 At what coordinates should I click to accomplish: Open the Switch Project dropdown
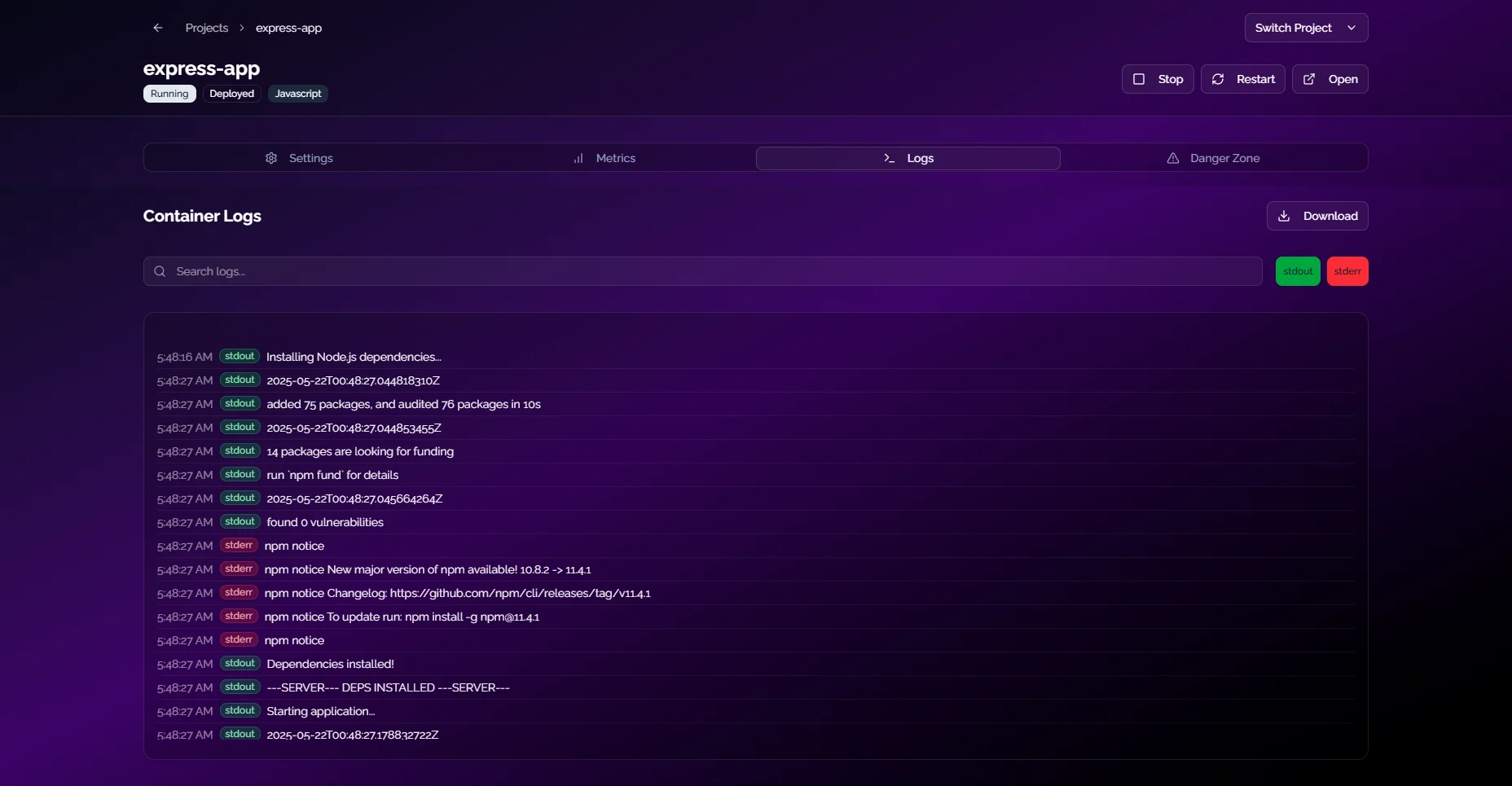1305,27
